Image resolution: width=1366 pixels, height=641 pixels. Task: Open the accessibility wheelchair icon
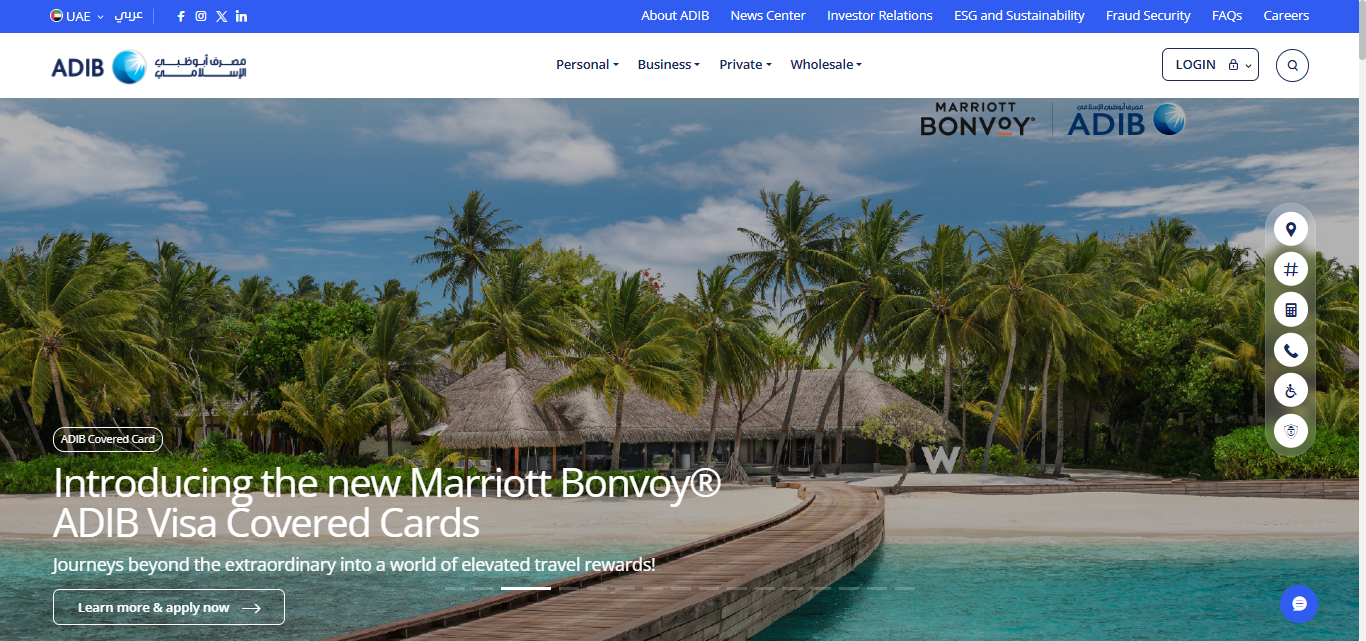point(1291,390)
